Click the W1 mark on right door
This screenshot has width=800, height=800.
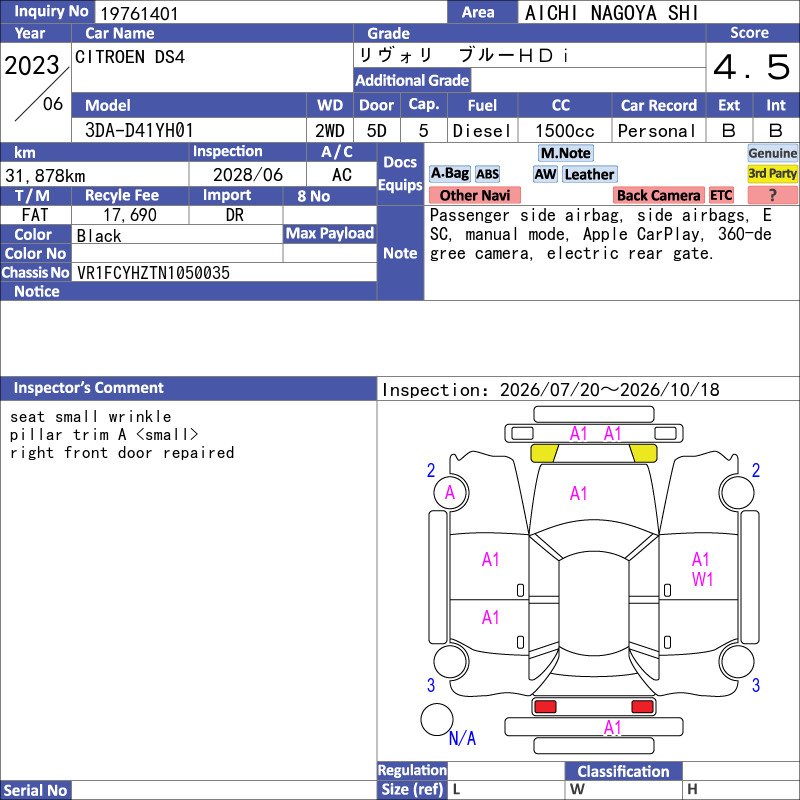702,580
